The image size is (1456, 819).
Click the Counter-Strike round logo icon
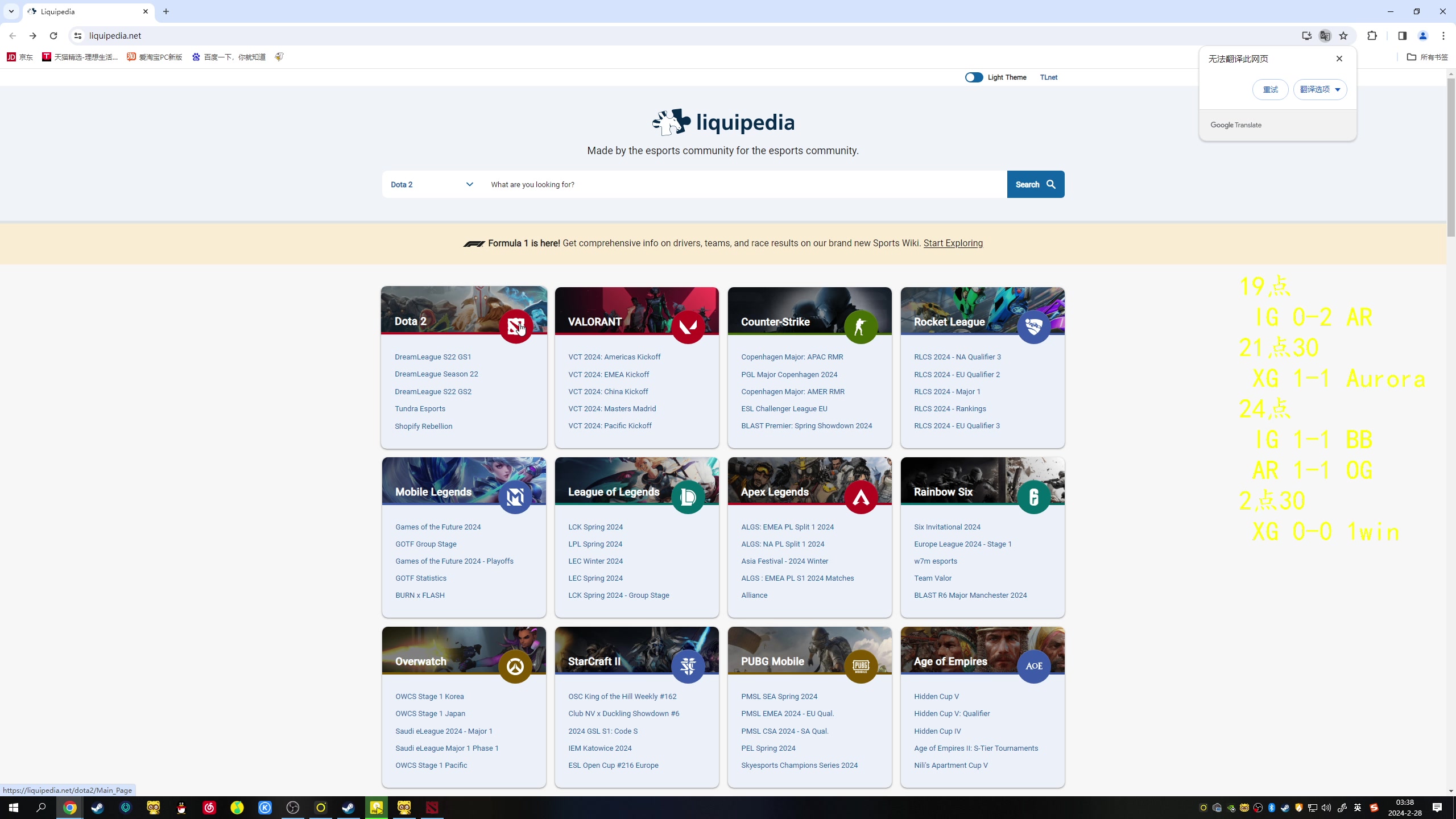tap(861, 327)
